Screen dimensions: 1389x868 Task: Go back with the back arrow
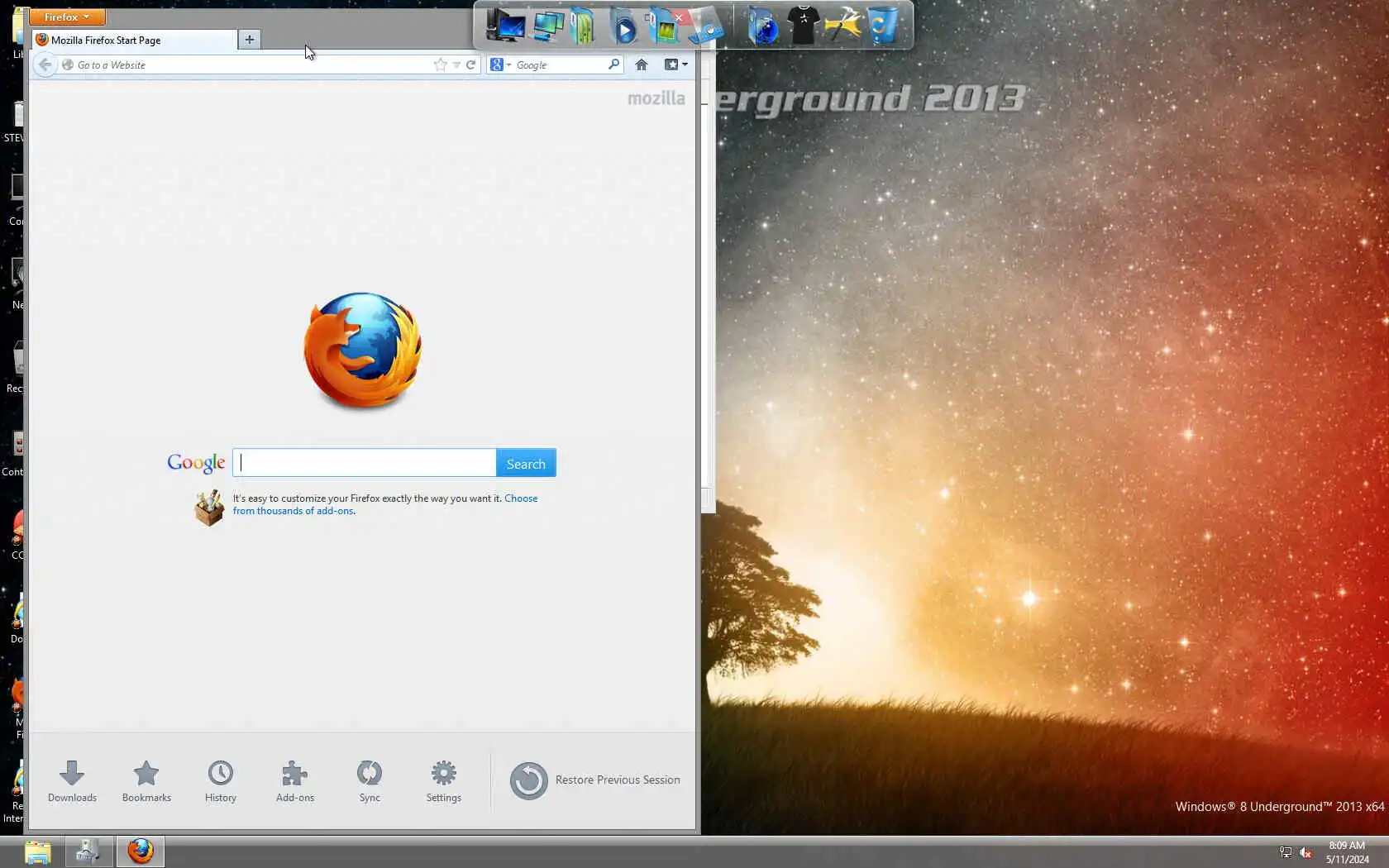(45, 64)
